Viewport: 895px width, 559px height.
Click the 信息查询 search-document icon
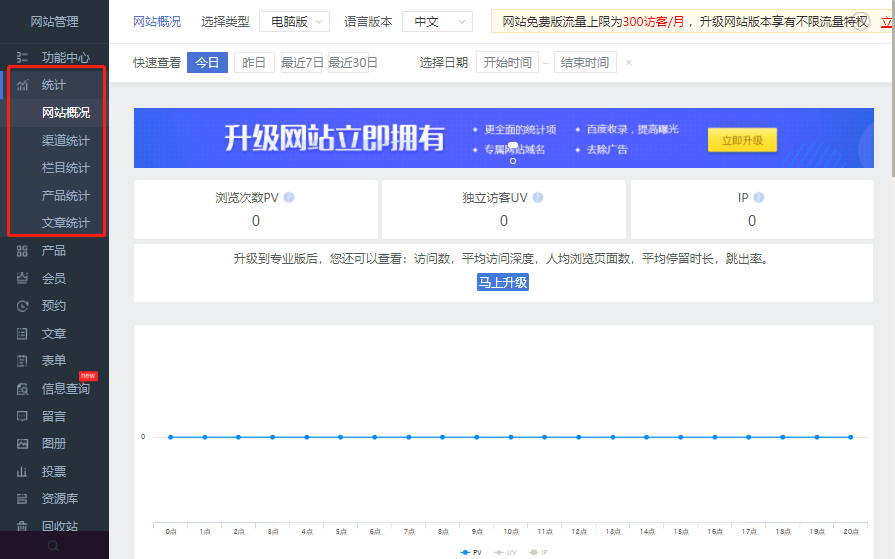tap(22, 389)
